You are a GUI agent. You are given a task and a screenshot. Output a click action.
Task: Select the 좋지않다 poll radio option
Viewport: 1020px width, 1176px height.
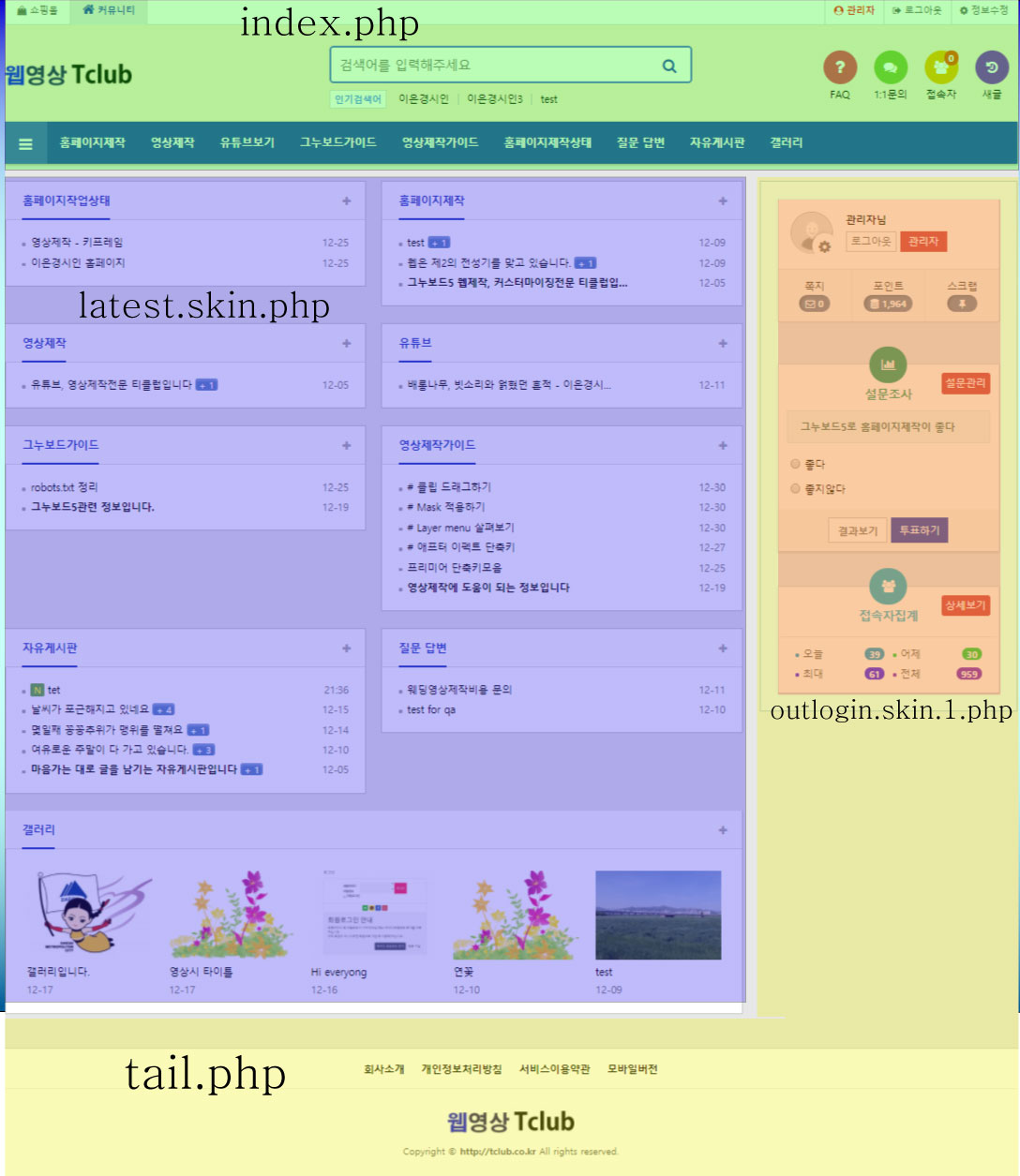point(795,488)
